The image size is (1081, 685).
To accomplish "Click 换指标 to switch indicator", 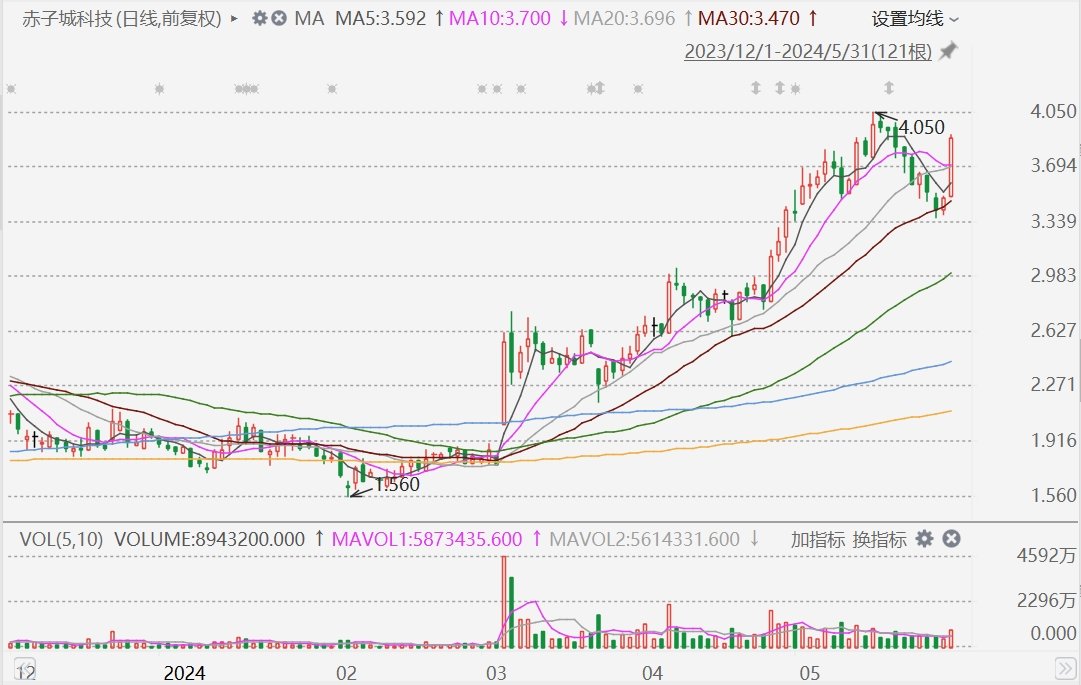I will (x=879, y=539).
